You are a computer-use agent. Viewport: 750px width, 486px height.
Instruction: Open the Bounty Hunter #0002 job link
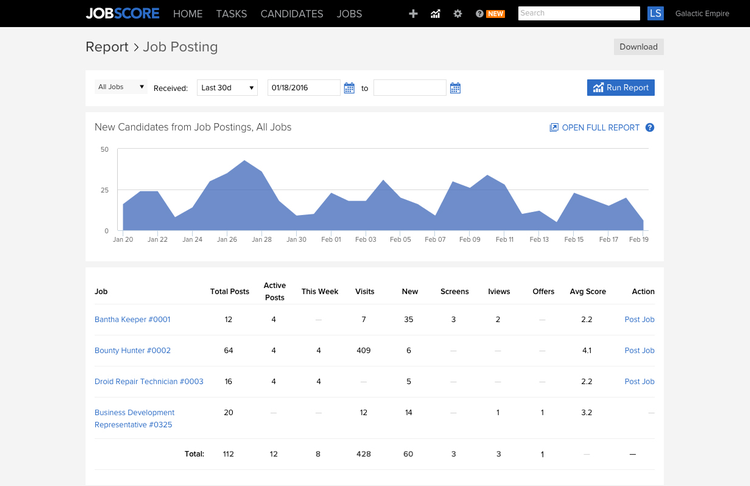[132, 351]
